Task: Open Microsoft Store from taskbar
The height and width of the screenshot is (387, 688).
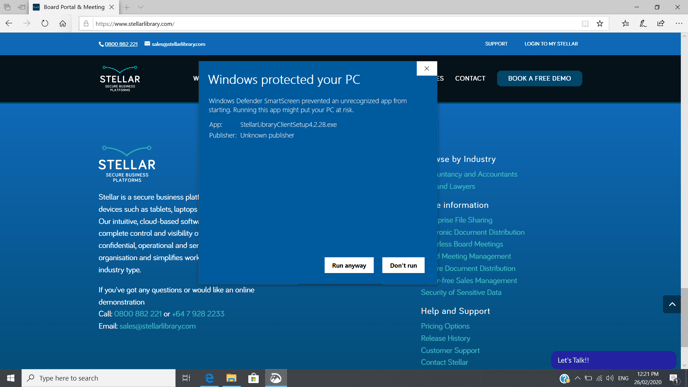Action: tap(253, 378)
